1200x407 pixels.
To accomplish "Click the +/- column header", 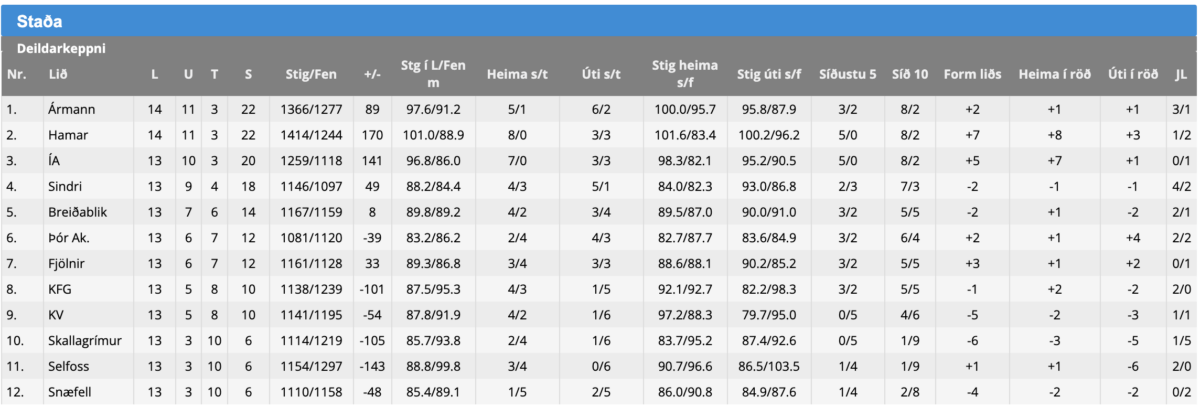I will pos(373,75).
